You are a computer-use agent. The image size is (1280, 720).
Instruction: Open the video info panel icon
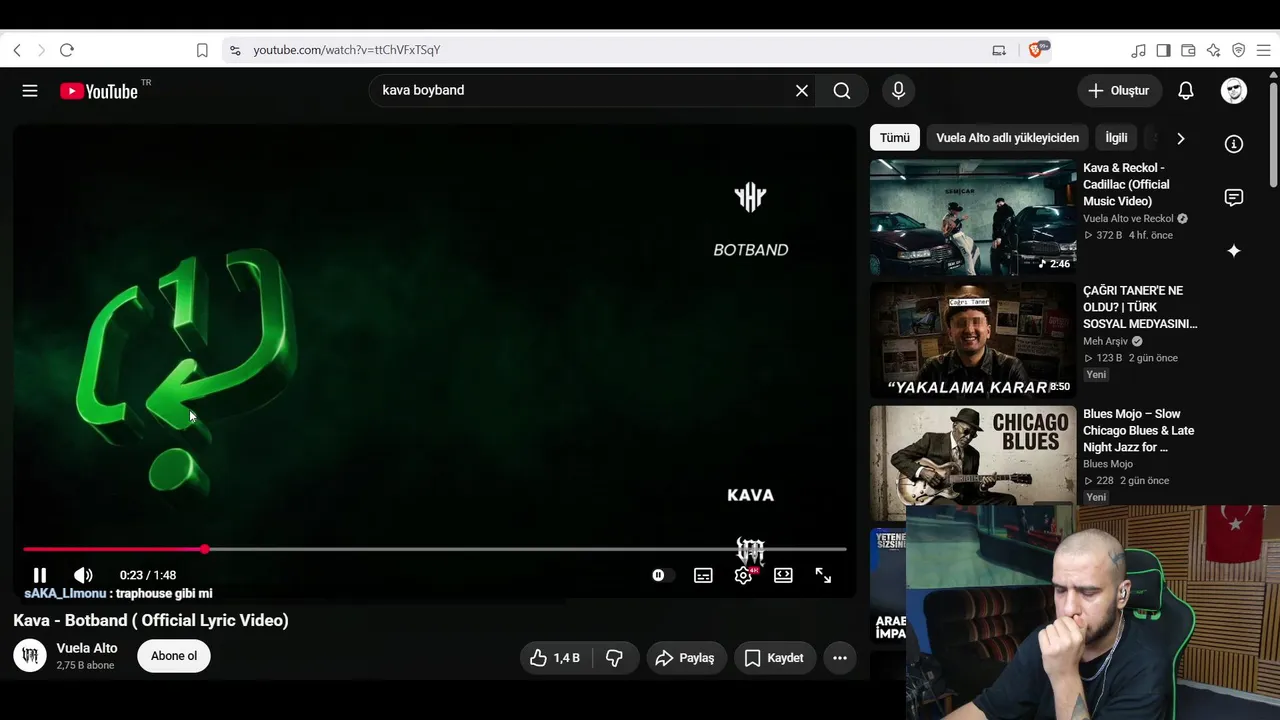coord(1234,144)
